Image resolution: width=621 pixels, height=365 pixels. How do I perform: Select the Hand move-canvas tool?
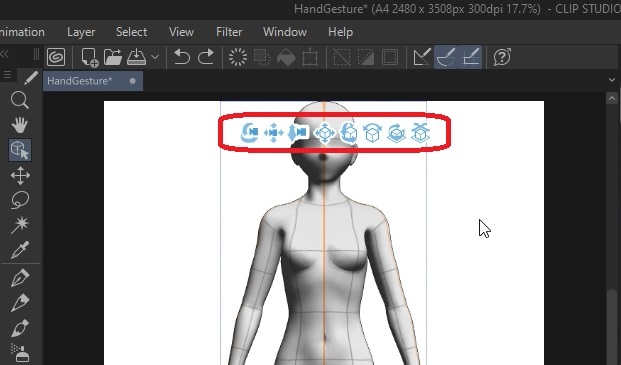pyautogui.click(x=19, y=125)
